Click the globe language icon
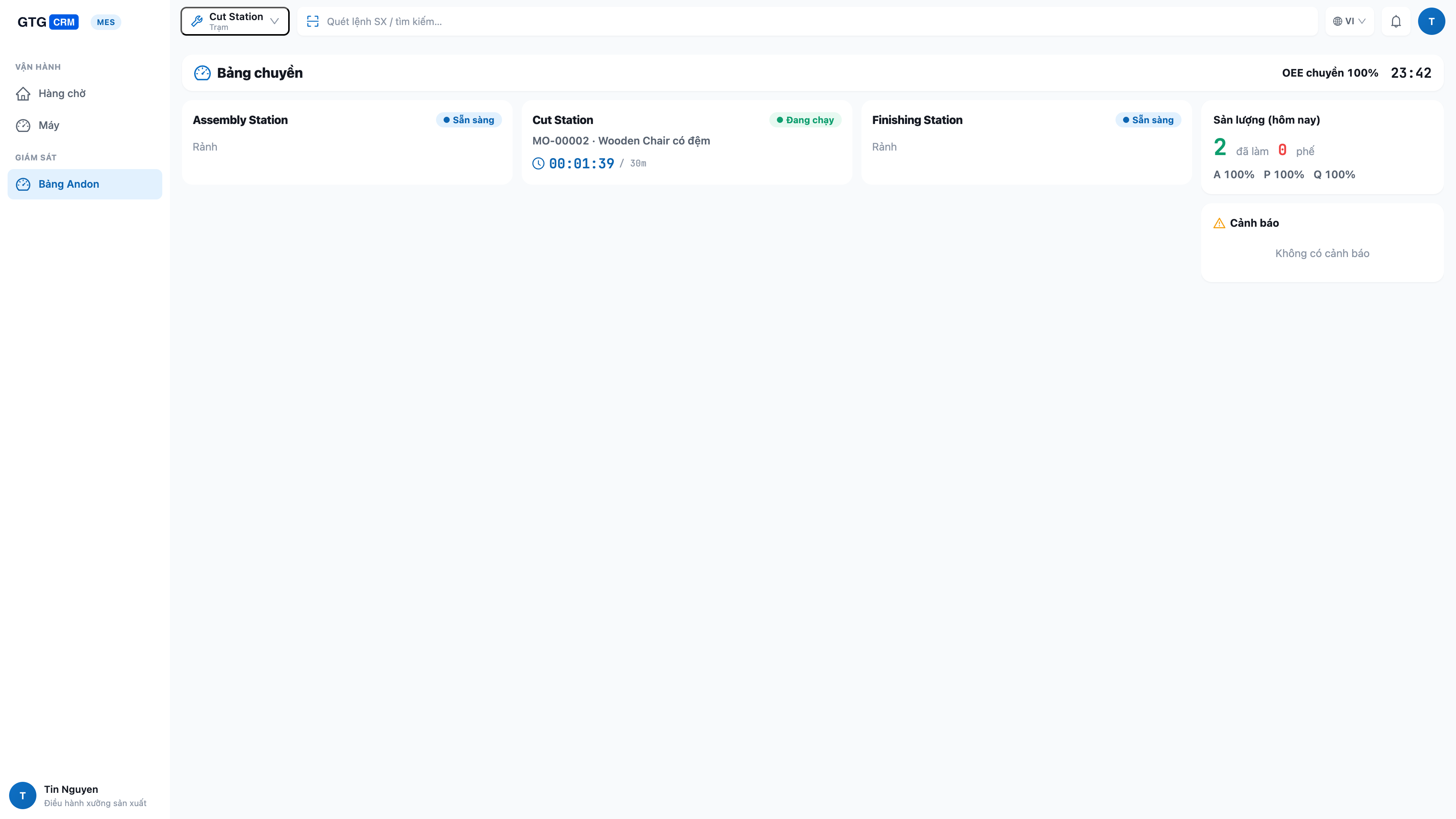 [x=1337, y=22]
